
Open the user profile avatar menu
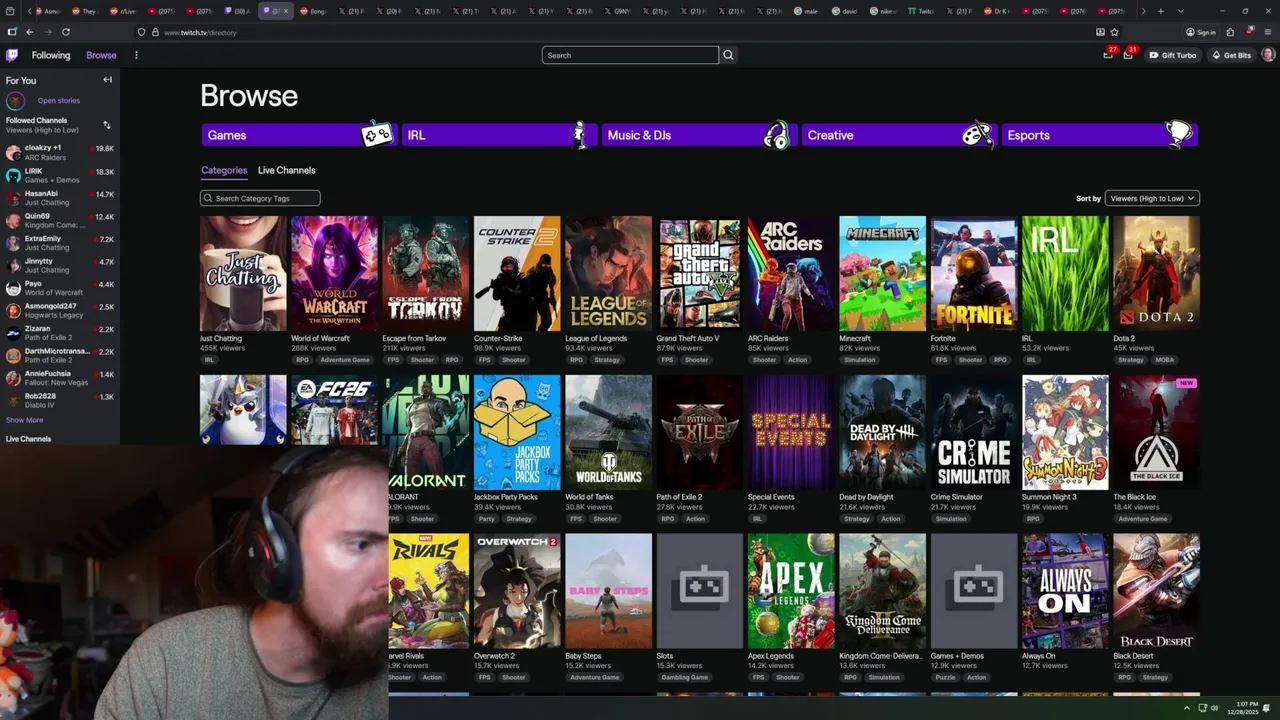tap(1268, 55)
